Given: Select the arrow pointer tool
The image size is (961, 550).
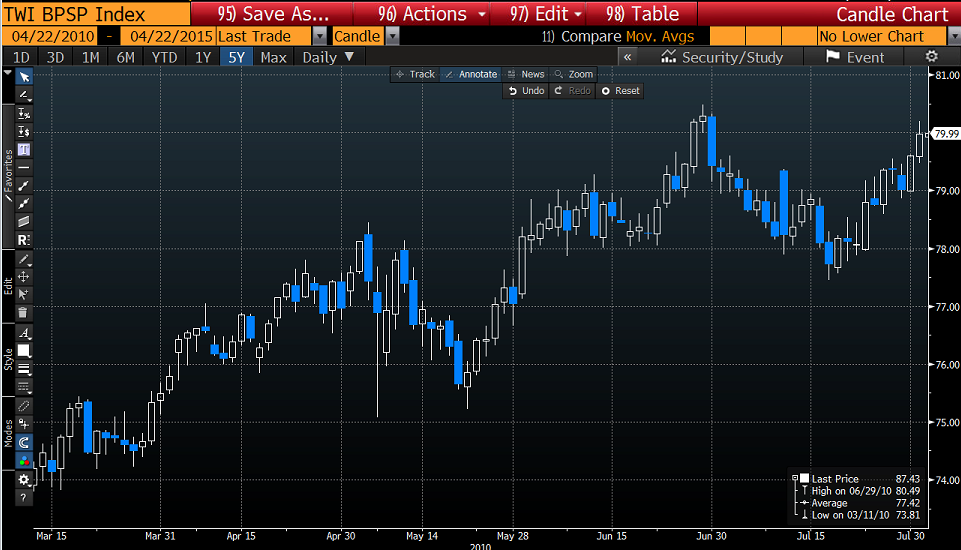Looking at the screenshot, I should [24, 77].
